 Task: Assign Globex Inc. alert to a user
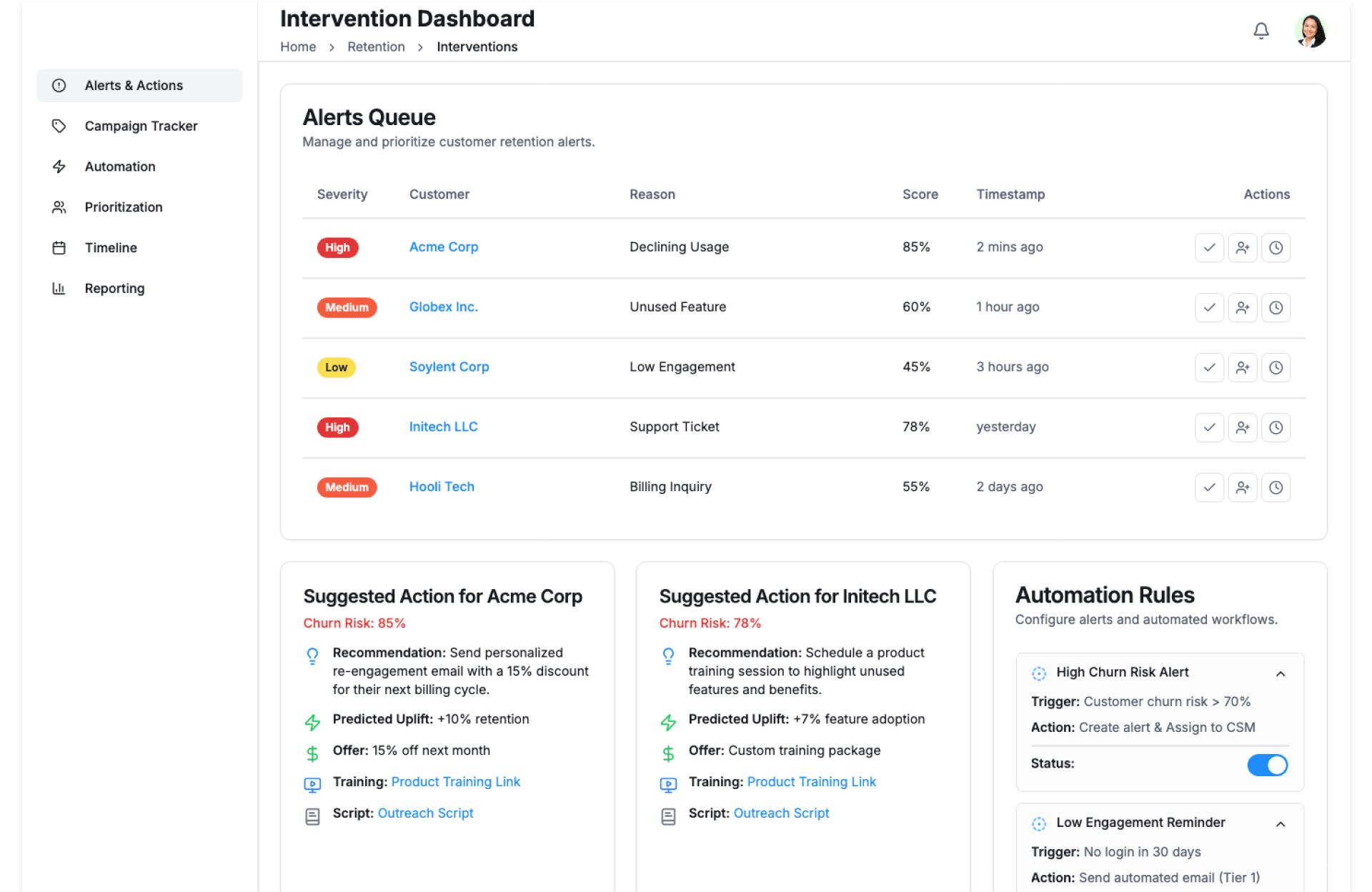pos(1242,307)
